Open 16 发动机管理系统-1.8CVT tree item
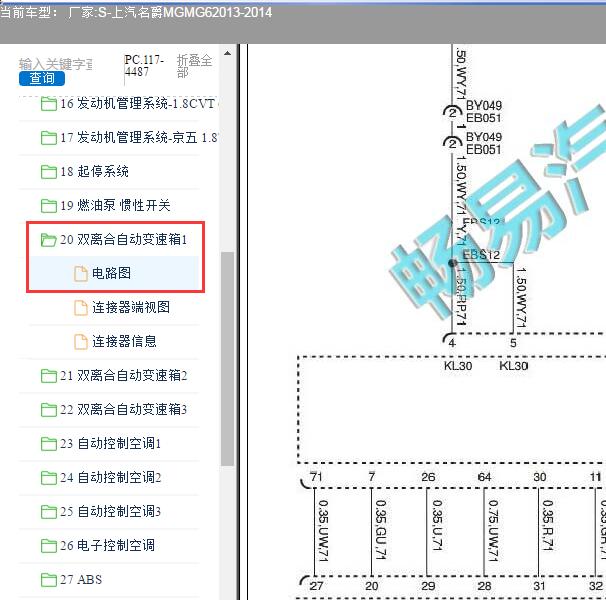Screen dimensions: 606x600 point(139,104)
